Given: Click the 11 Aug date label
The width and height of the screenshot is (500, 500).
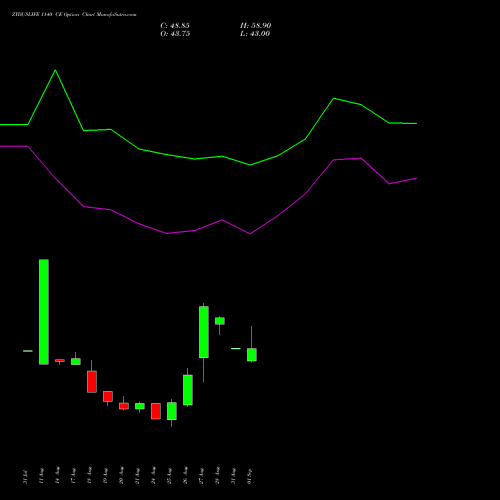Looking at the screenshot, I should (41, 476).
